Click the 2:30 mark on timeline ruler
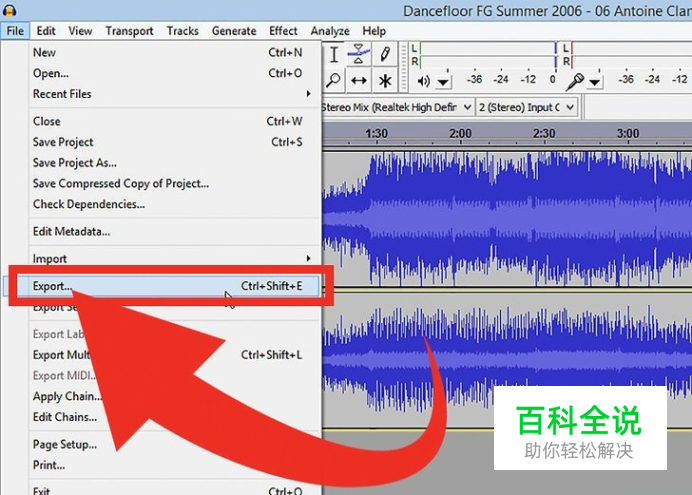The width and height of the screenshot is (692, 495). click(544, 133)
